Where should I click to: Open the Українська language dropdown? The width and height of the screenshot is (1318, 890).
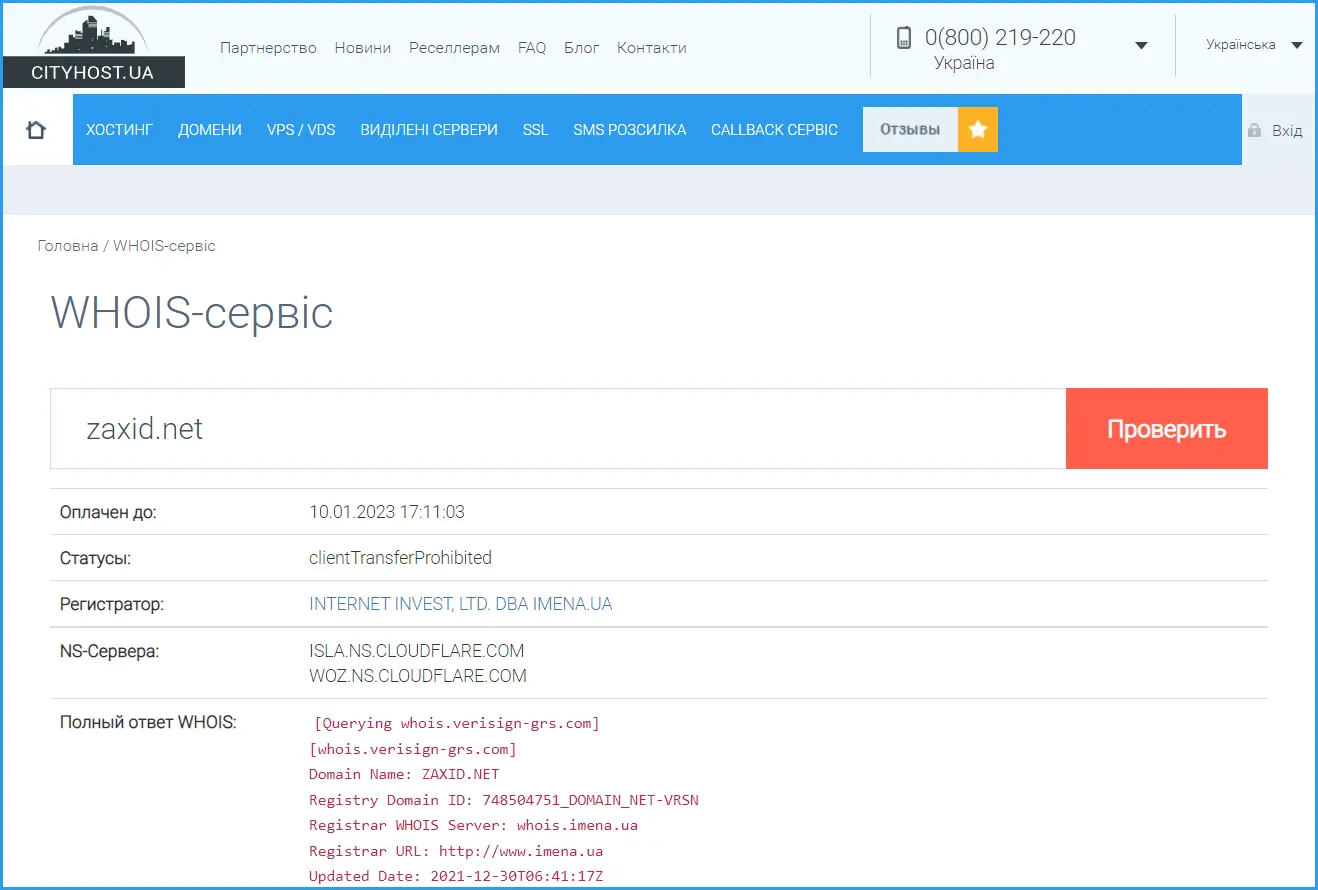click(x=1254, y=45)
